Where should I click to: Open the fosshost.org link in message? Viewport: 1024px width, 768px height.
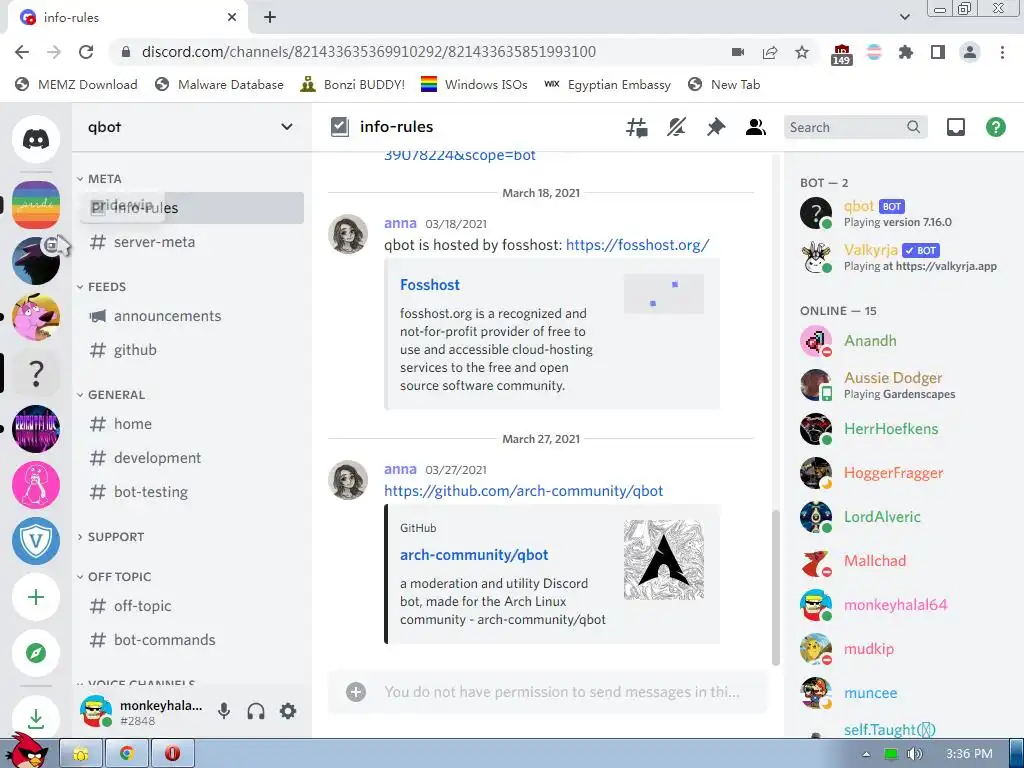[x=637, y=245]
